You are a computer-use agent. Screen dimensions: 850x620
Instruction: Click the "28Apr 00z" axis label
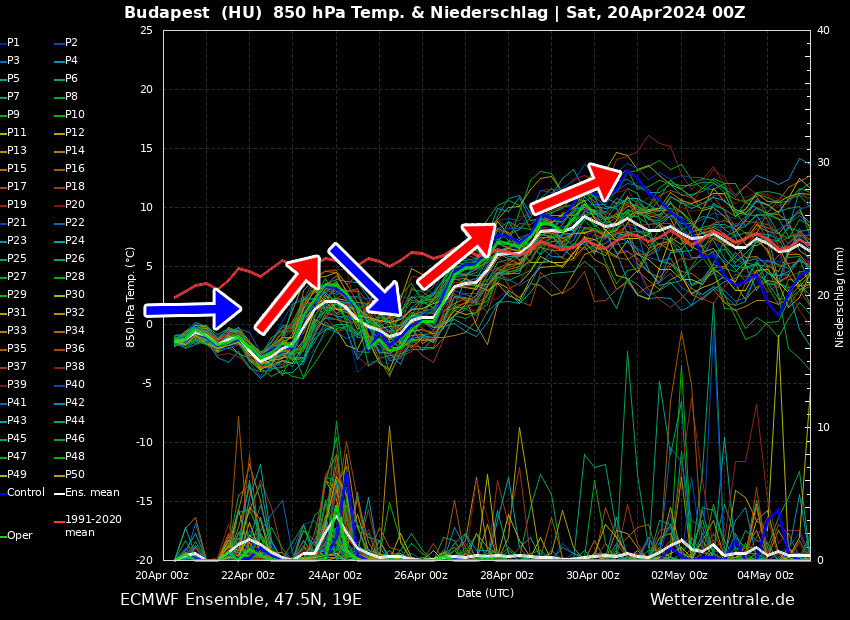pos(507,576)
